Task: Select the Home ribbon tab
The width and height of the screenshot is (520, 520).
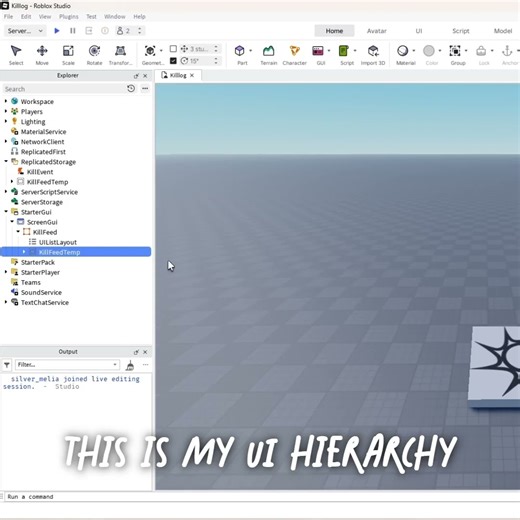Action: point(334,31)
